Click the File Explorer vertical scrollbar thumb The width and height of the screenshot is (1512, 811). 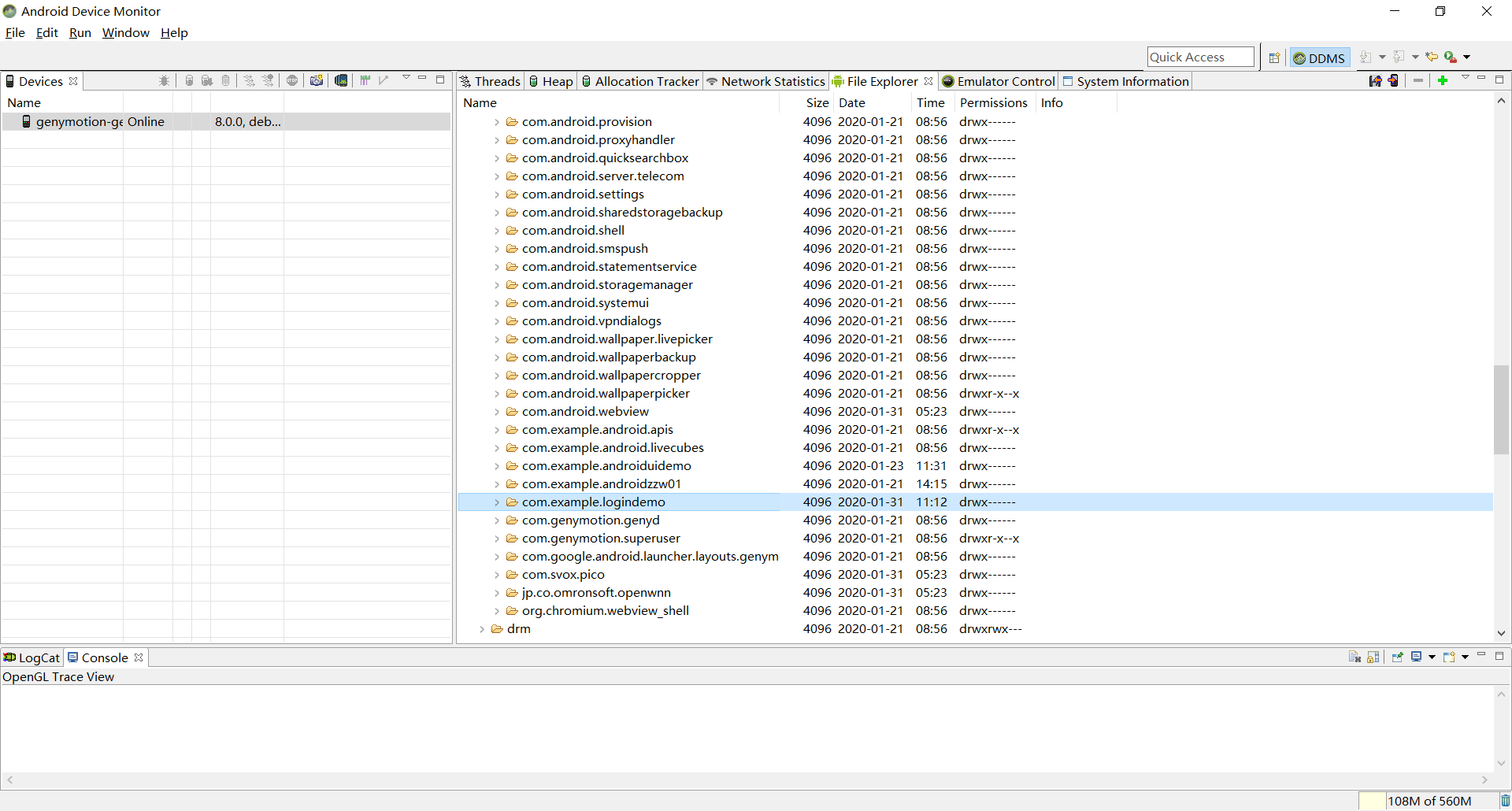[1501, 409]
